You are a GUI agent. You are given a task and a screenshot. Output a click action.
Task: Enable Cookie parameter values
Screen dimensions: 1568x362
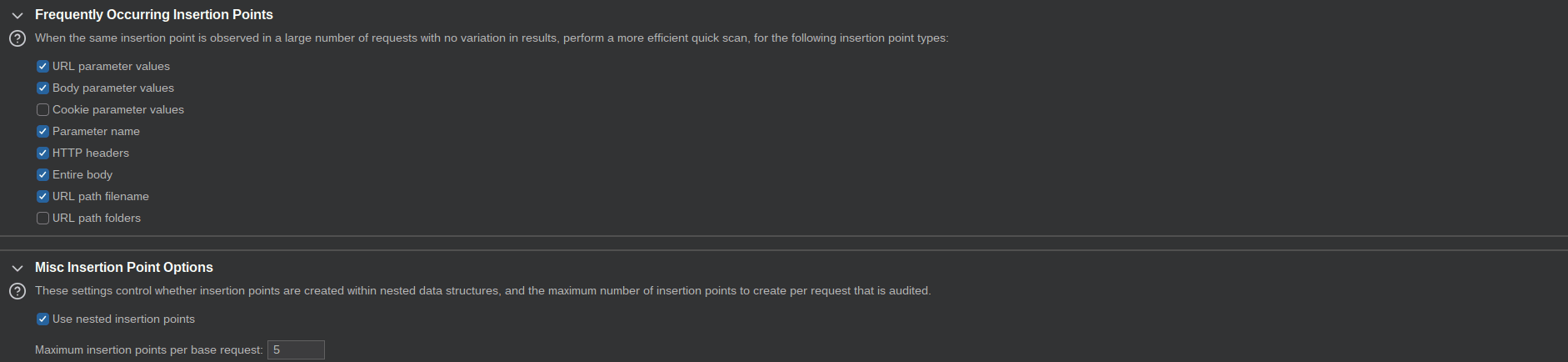pyautogui.click(x=42, y=109)
